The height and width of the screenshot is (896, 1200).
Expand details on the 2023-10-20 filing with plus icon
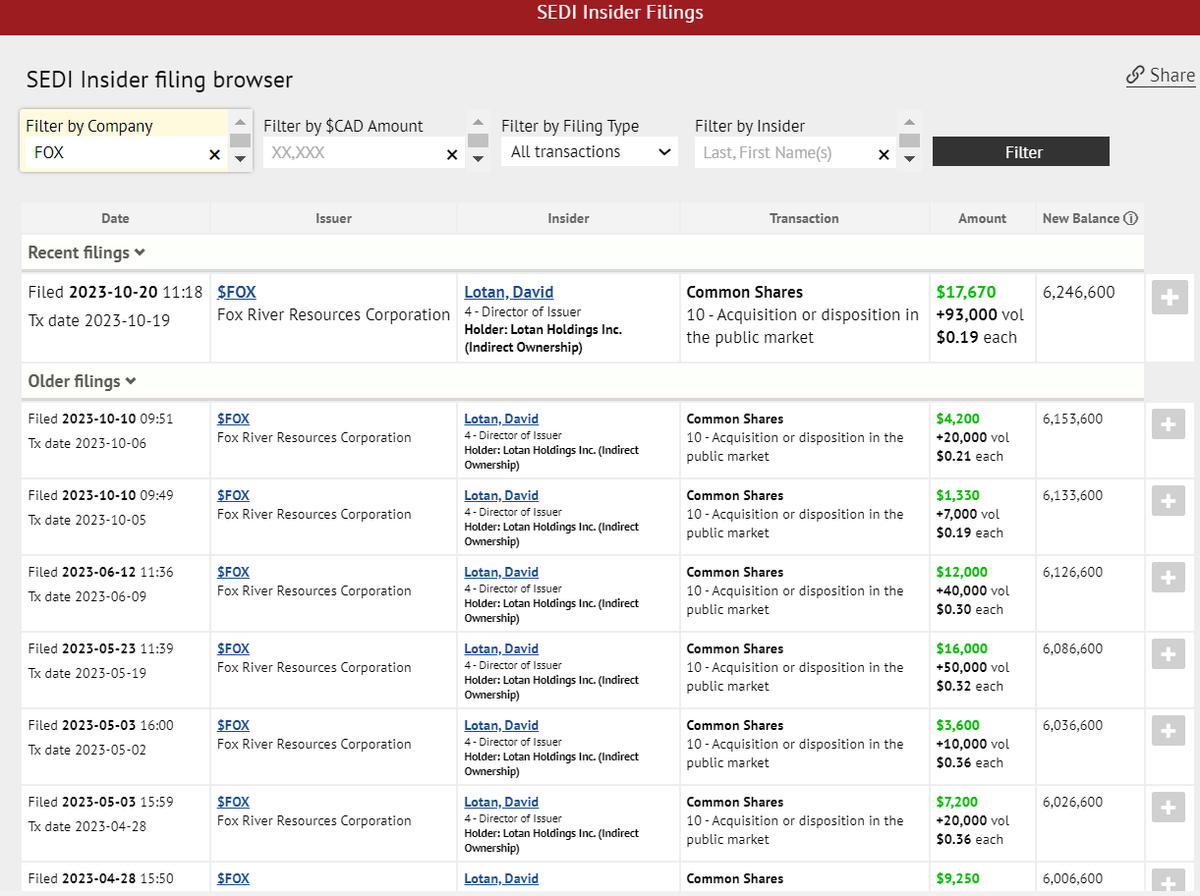tap(1168, 297)
